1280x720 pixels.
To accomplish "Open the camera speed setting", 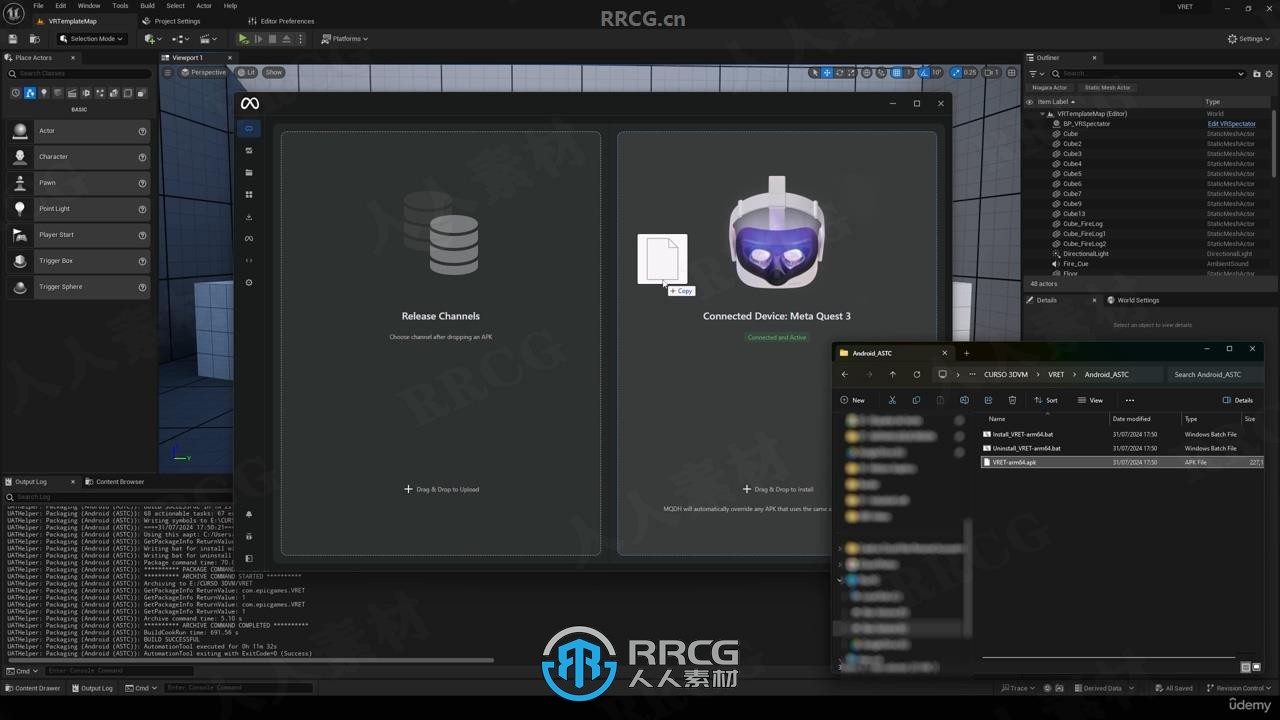I will pos(991,72).
